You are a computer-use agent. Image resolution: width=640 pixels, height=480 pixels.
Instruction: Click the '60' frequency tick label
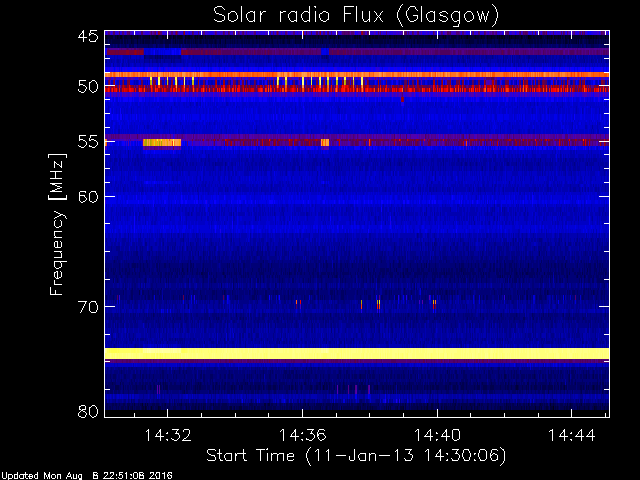pos(88,197)
